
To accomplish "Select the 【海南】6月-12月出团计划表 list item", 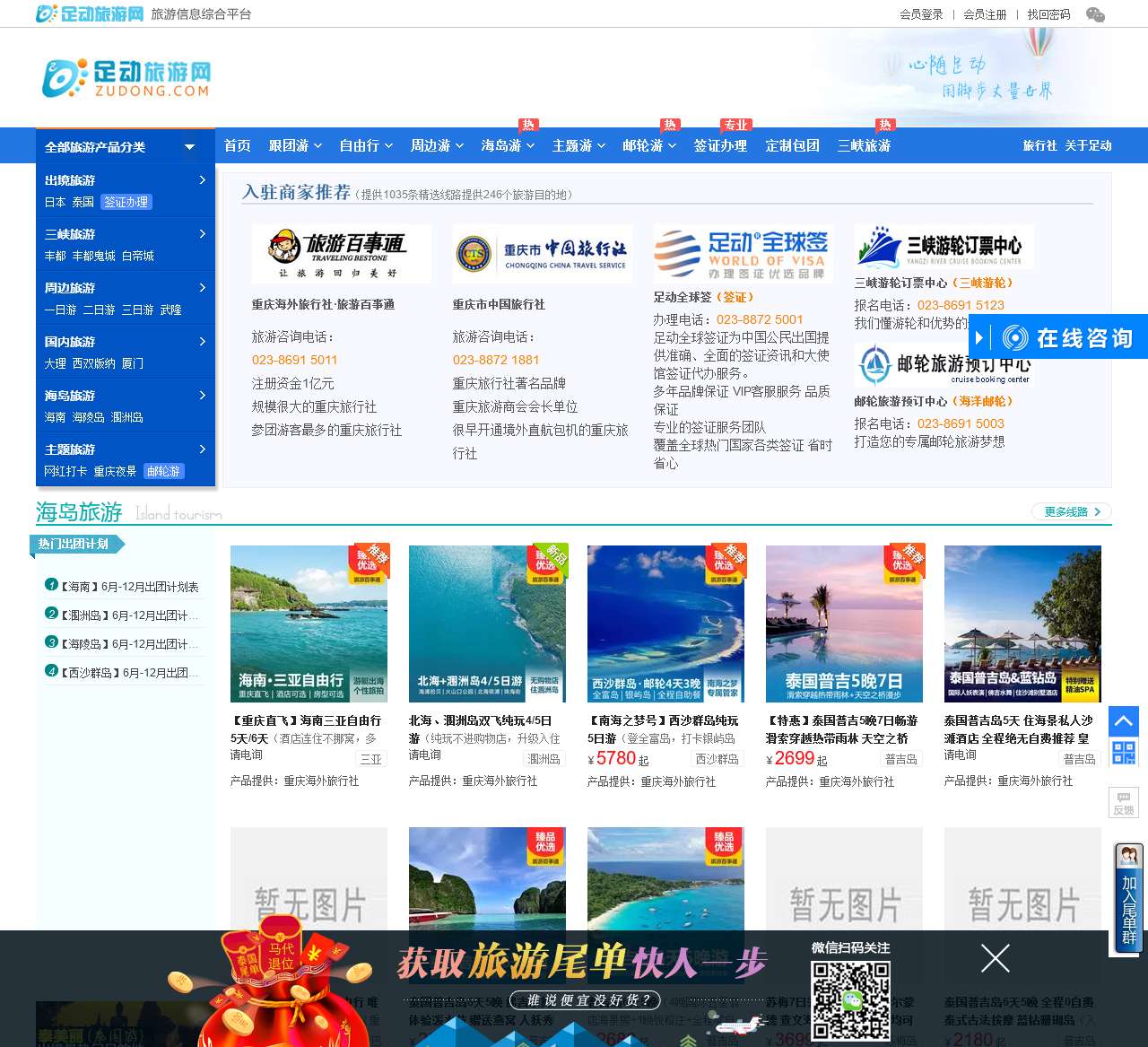I will 129,587.
